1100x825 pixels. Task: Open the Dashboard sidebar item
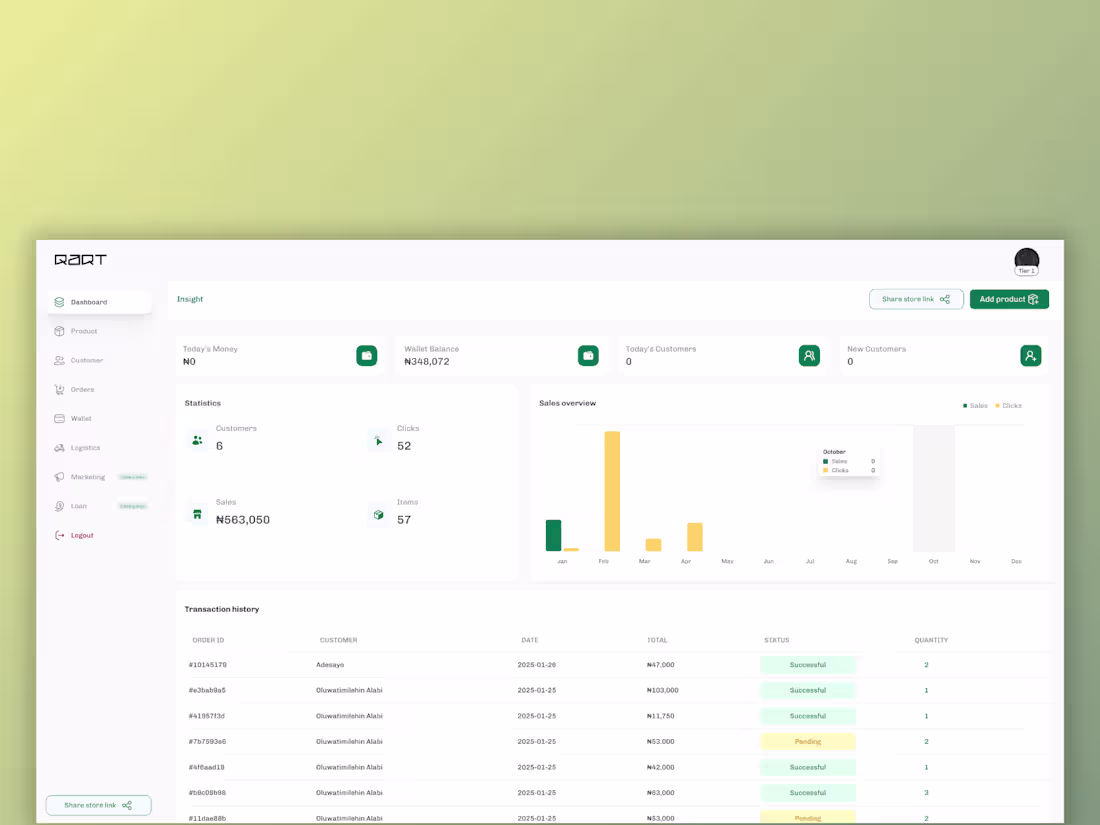[100, 302]
